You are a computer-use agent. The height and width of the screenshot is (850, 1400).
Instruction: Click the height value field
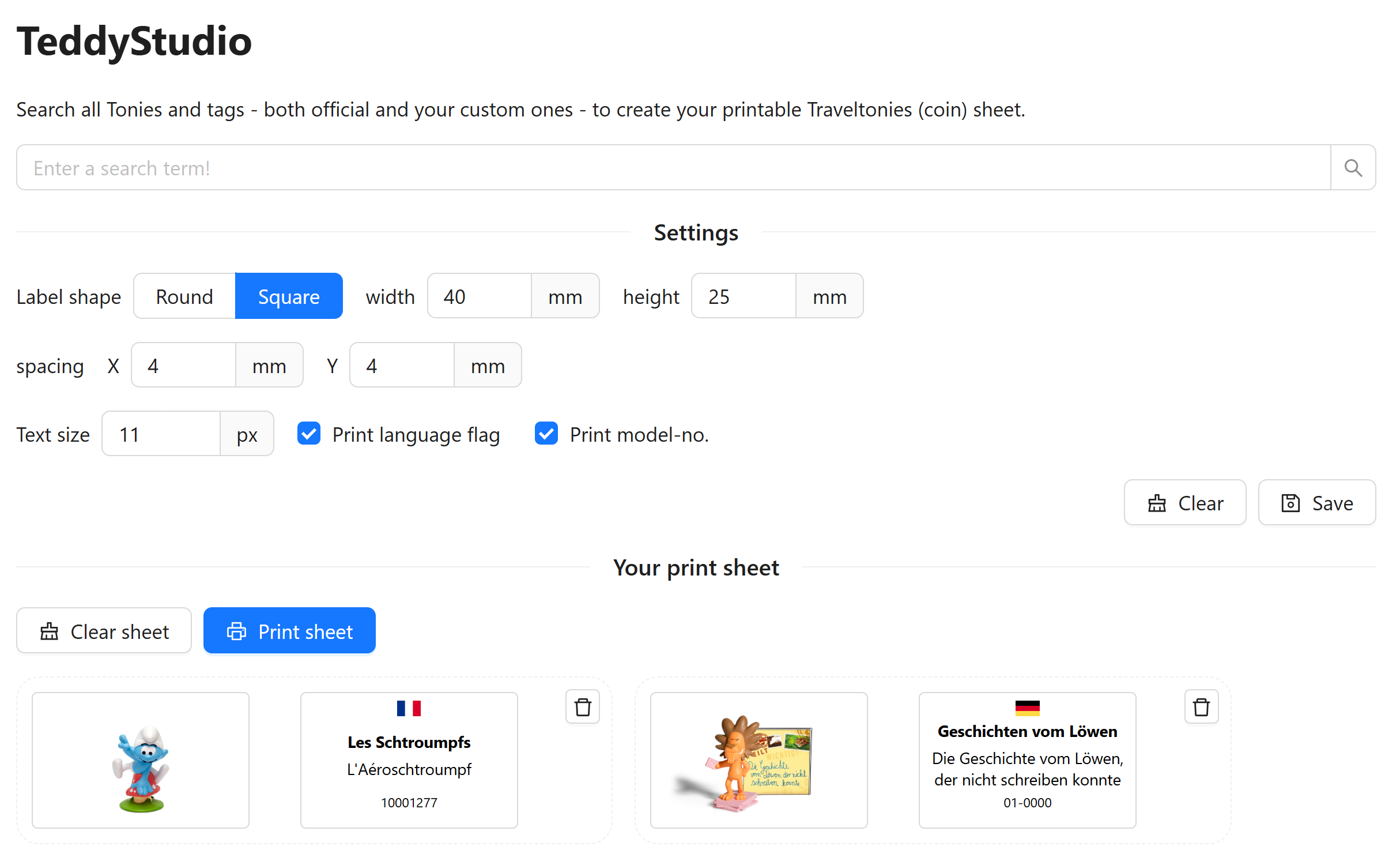click(x=744, y=296)
